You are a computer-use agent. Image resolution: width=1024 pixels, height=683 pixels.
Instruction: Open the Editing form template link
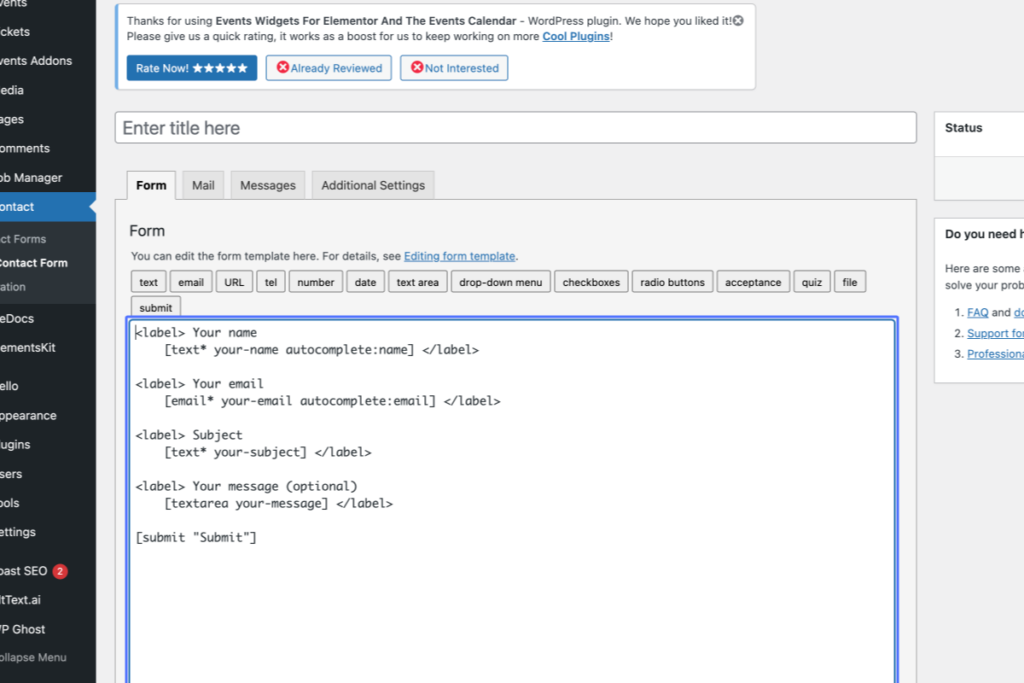459,256
